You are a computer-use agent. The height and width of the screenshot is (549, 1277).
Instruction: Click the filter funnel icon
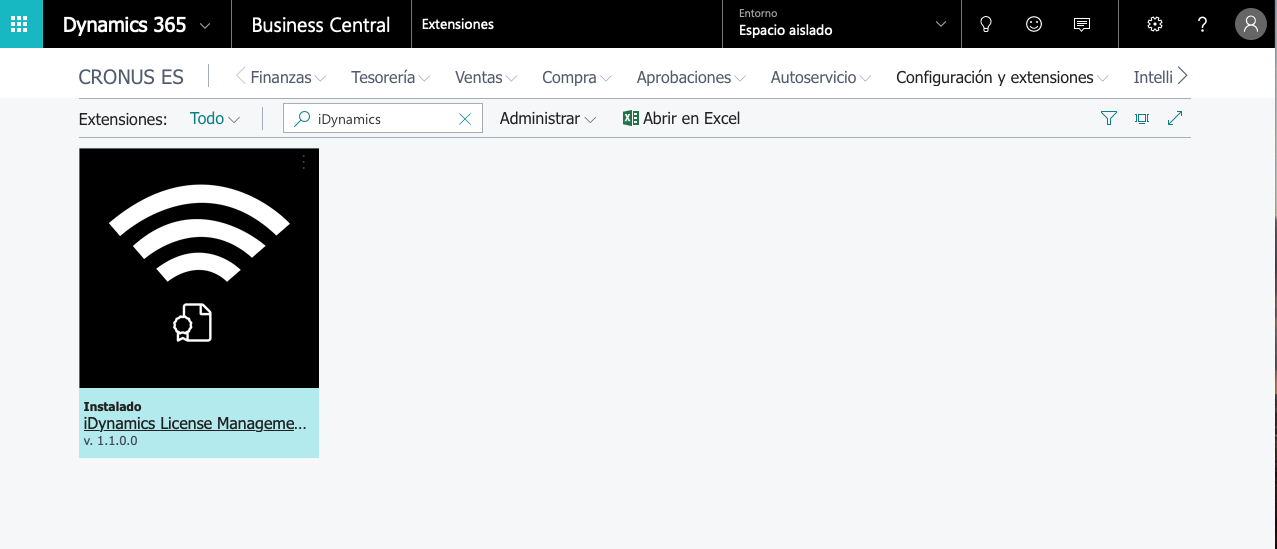[x=1108, y=118]
